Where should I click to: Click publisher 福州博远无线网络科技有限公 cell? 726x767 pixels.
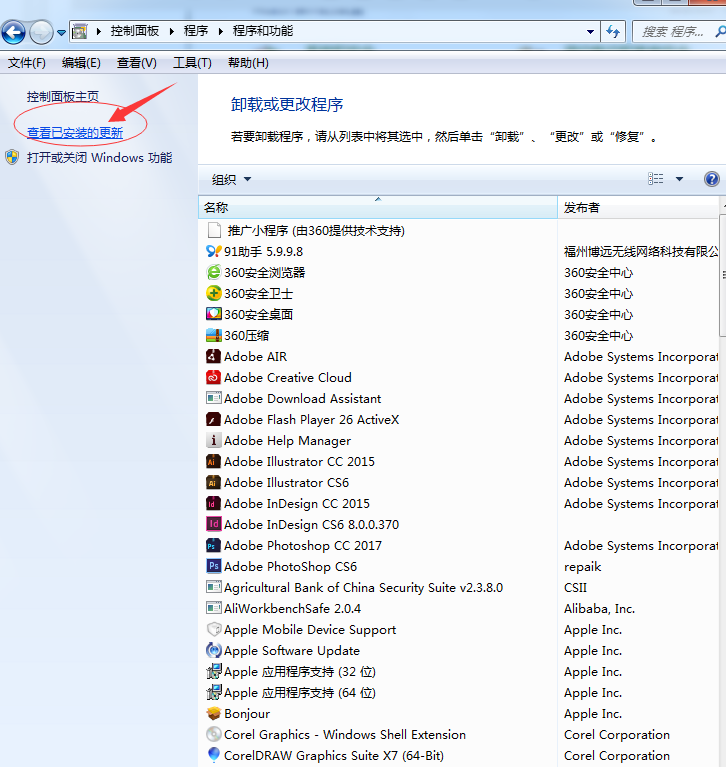click(x=641, y=251)
